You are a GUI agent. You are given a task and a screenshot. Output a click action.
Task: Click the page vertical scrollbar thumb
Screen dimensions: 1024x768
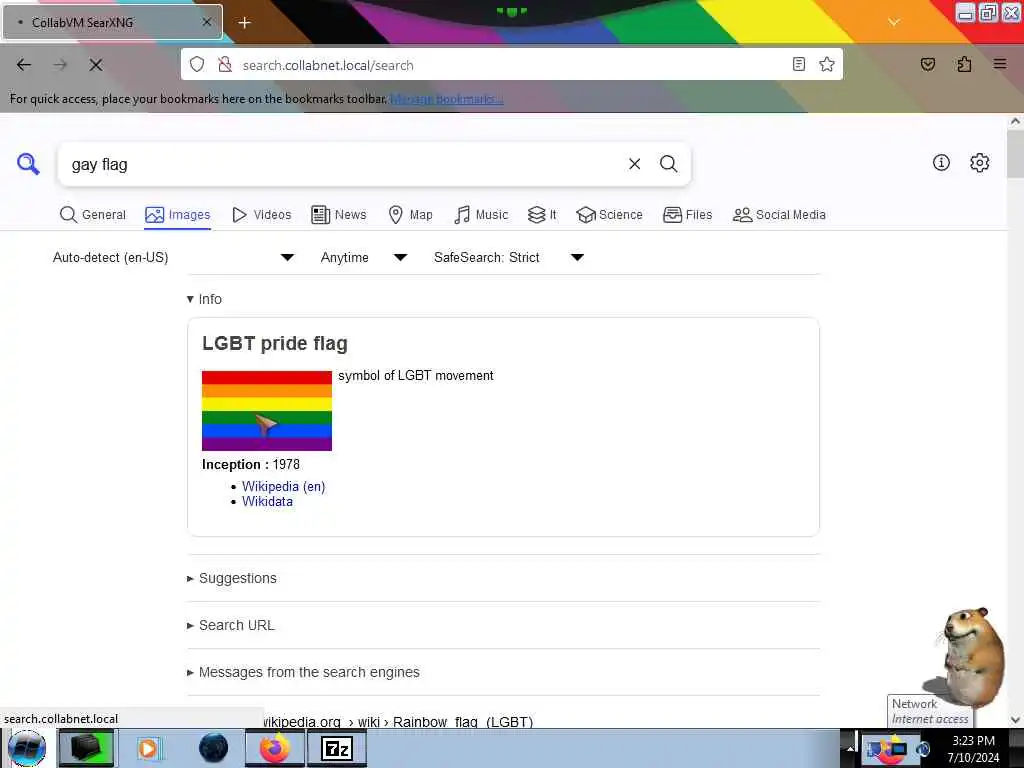[x=1015, y=154]
